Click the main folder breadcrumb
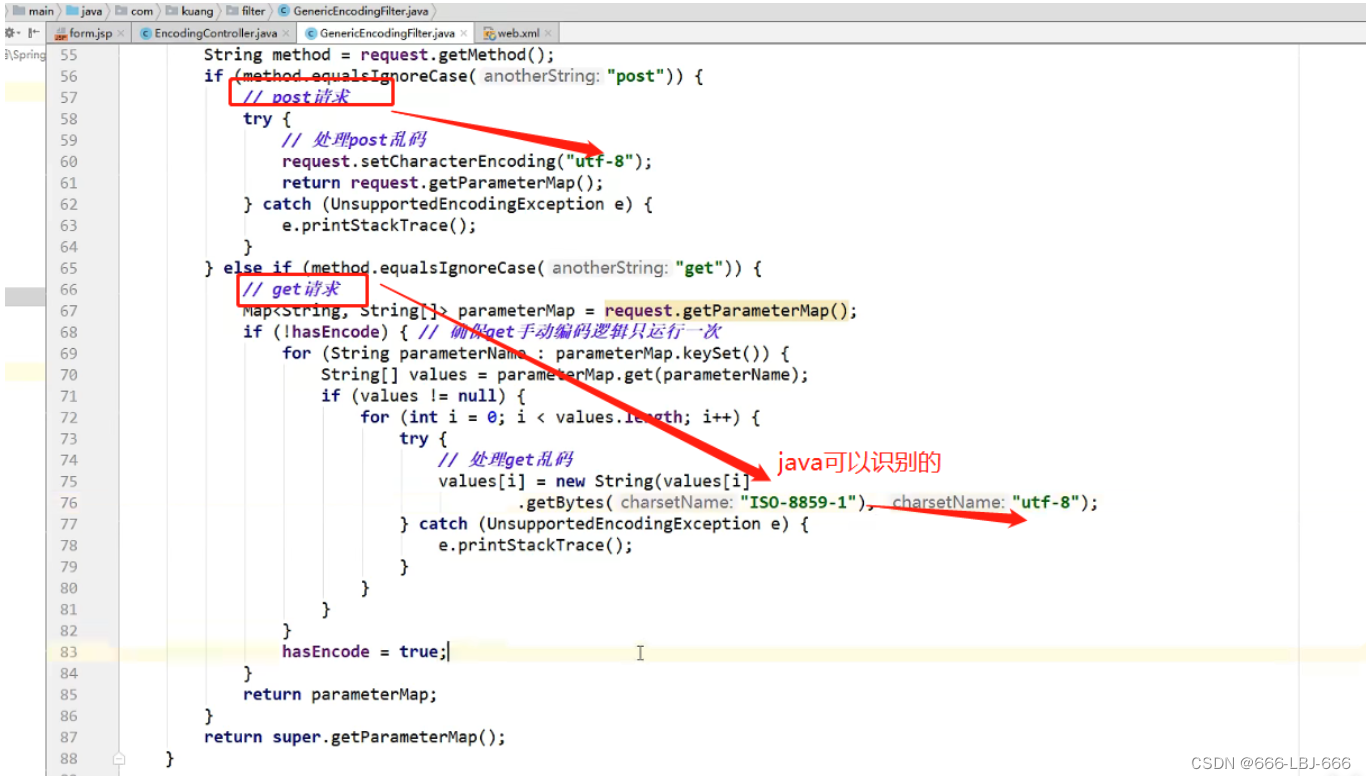The width and height of the screenshot is (1366, 779). click(34, 11)
